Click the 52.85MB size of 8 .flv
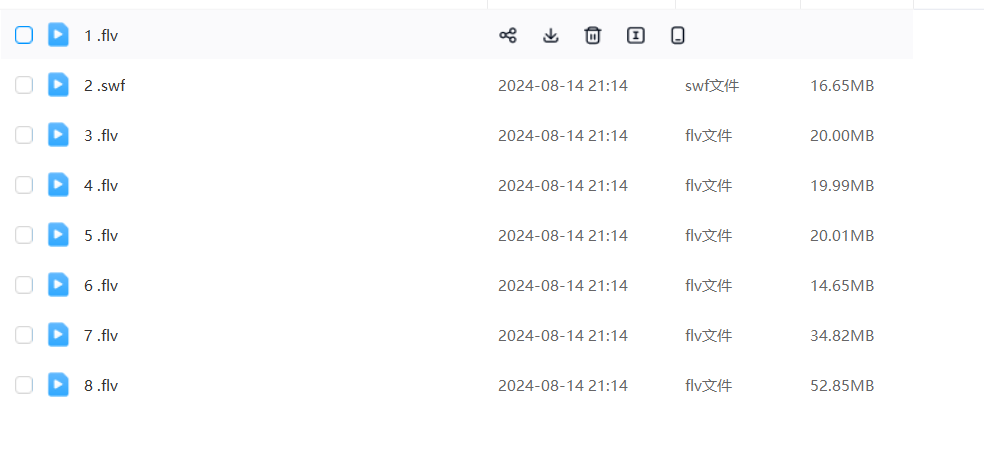This screenshot has width=984, height=456. click(842, 386)
